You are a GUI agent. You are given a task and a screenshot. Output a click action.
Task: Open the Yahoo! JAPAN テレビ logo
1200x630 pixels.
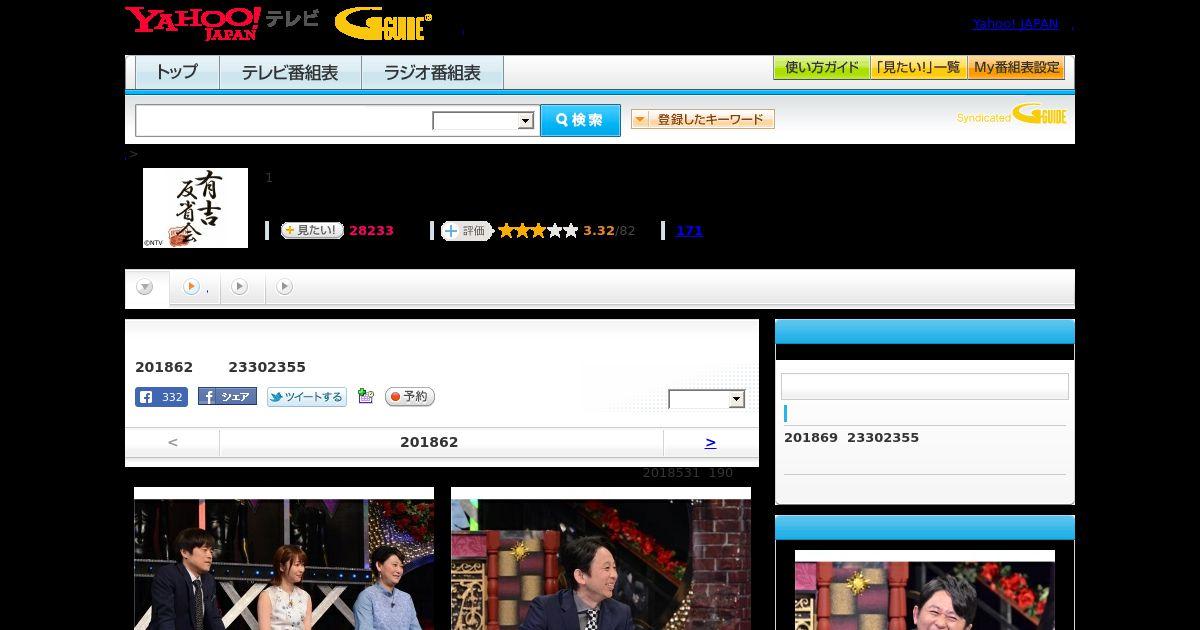[222, 22]
